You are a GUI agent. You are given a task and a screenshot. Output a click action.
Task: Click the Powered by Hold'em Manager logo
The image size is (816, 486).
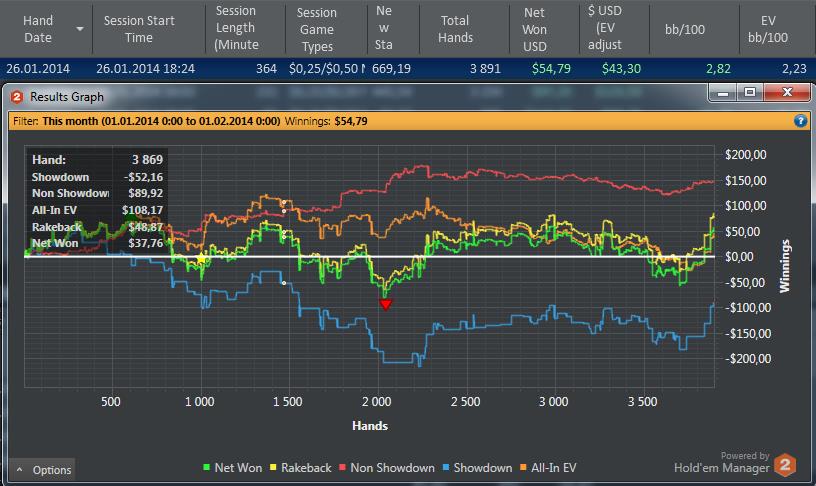point(735,463)
